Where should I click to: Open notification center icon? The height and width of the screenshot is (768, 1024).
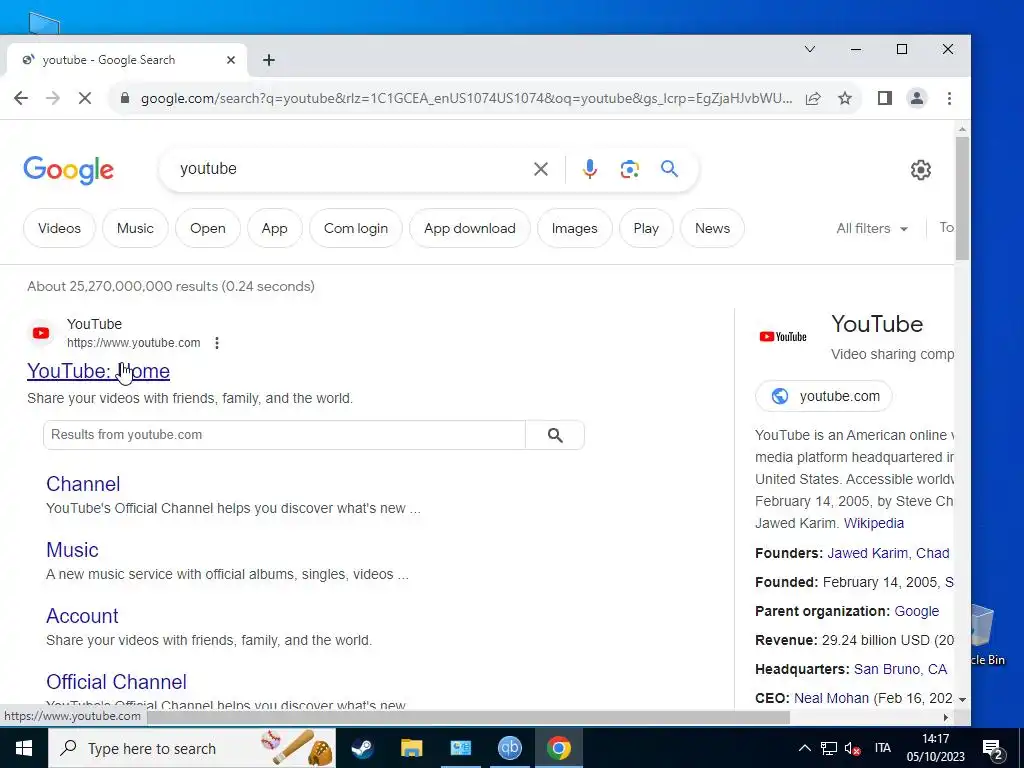993,749
